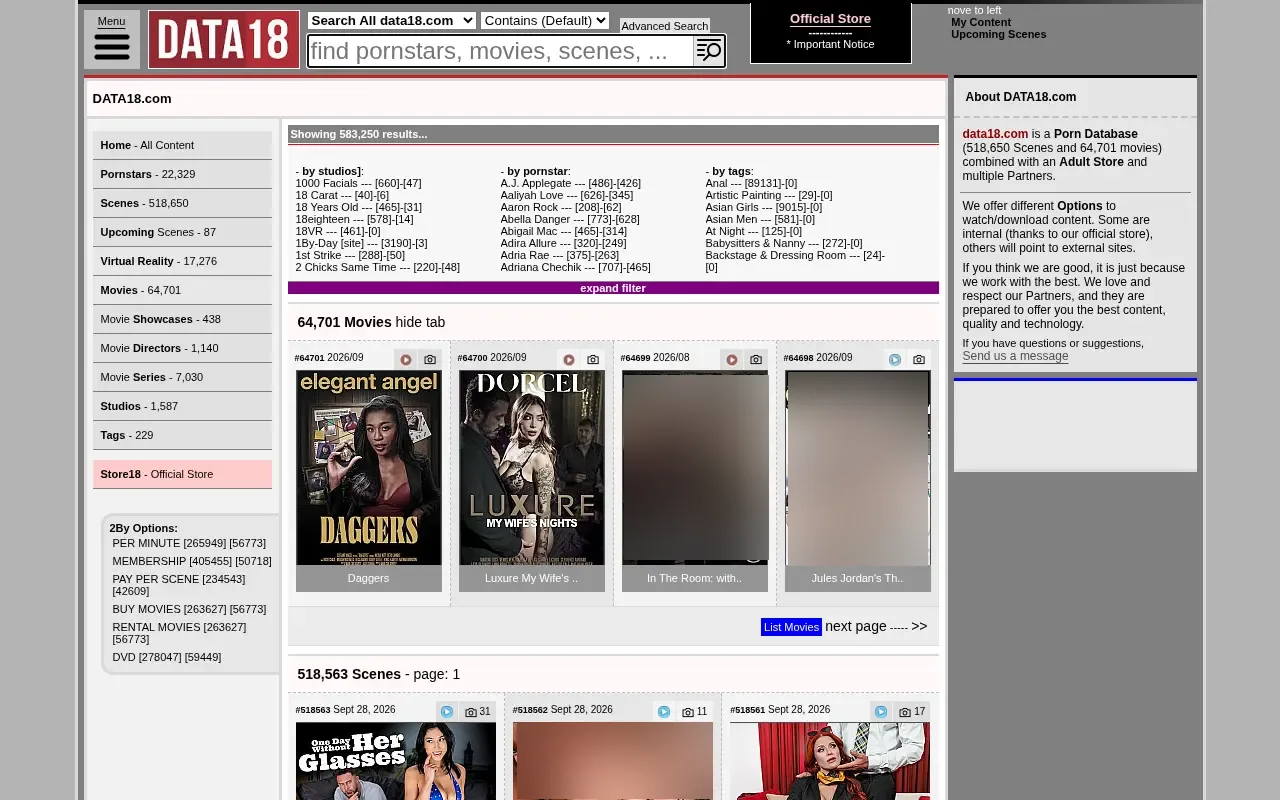The width and height of the screenshot is (1280, 800).
Task: Click the search magnifier list icon
Action: click(709, 51)
